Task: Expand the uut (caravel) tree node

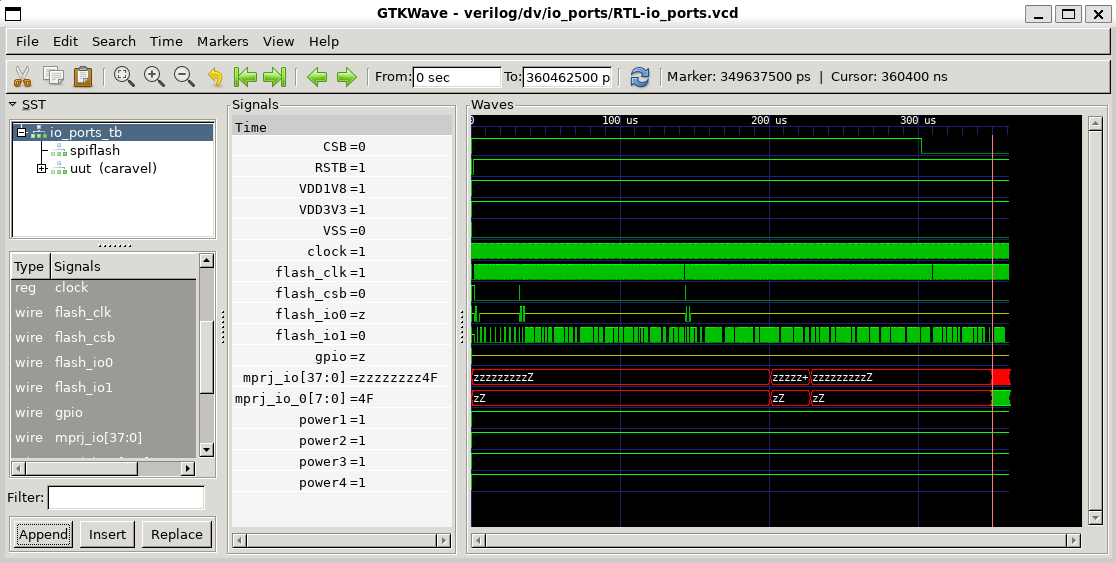Action: pyautogui.click(x=41, y=169)
